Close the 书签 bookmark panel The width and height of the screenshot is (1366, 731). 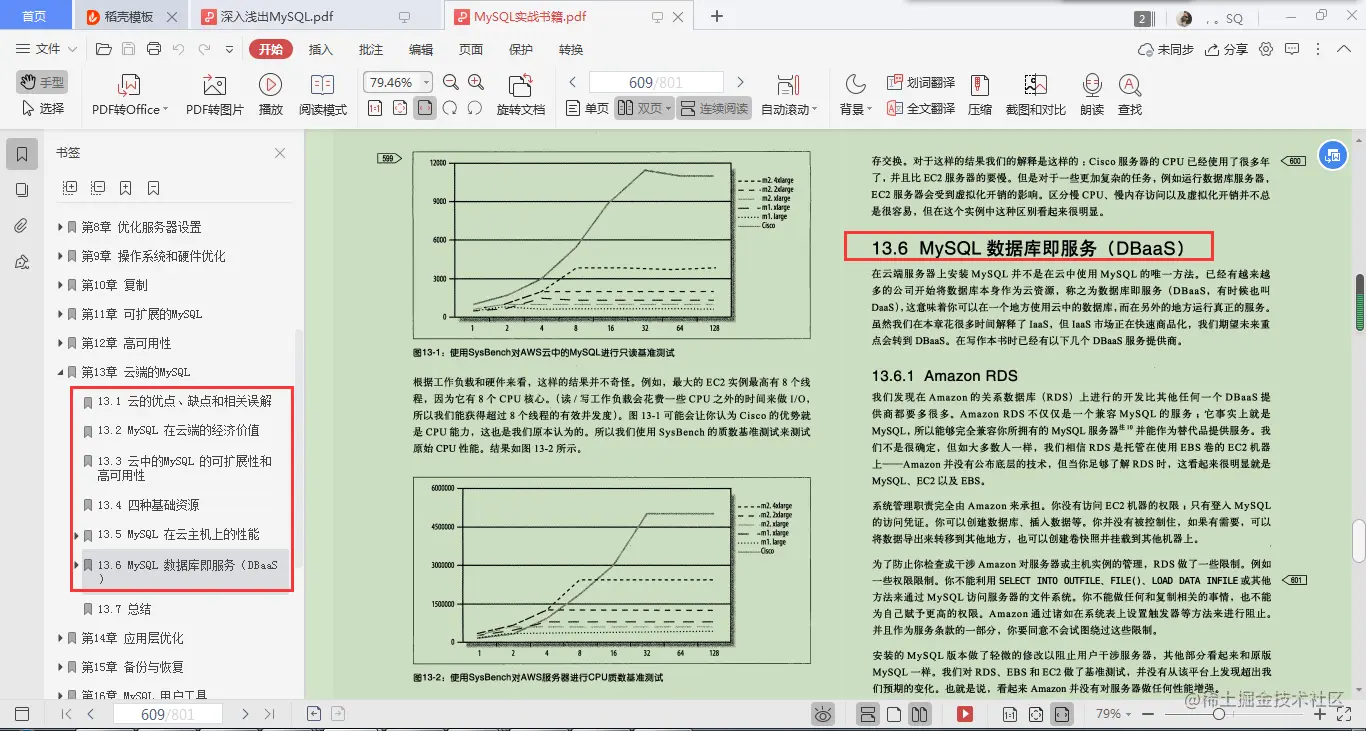[x=280, y=153]
